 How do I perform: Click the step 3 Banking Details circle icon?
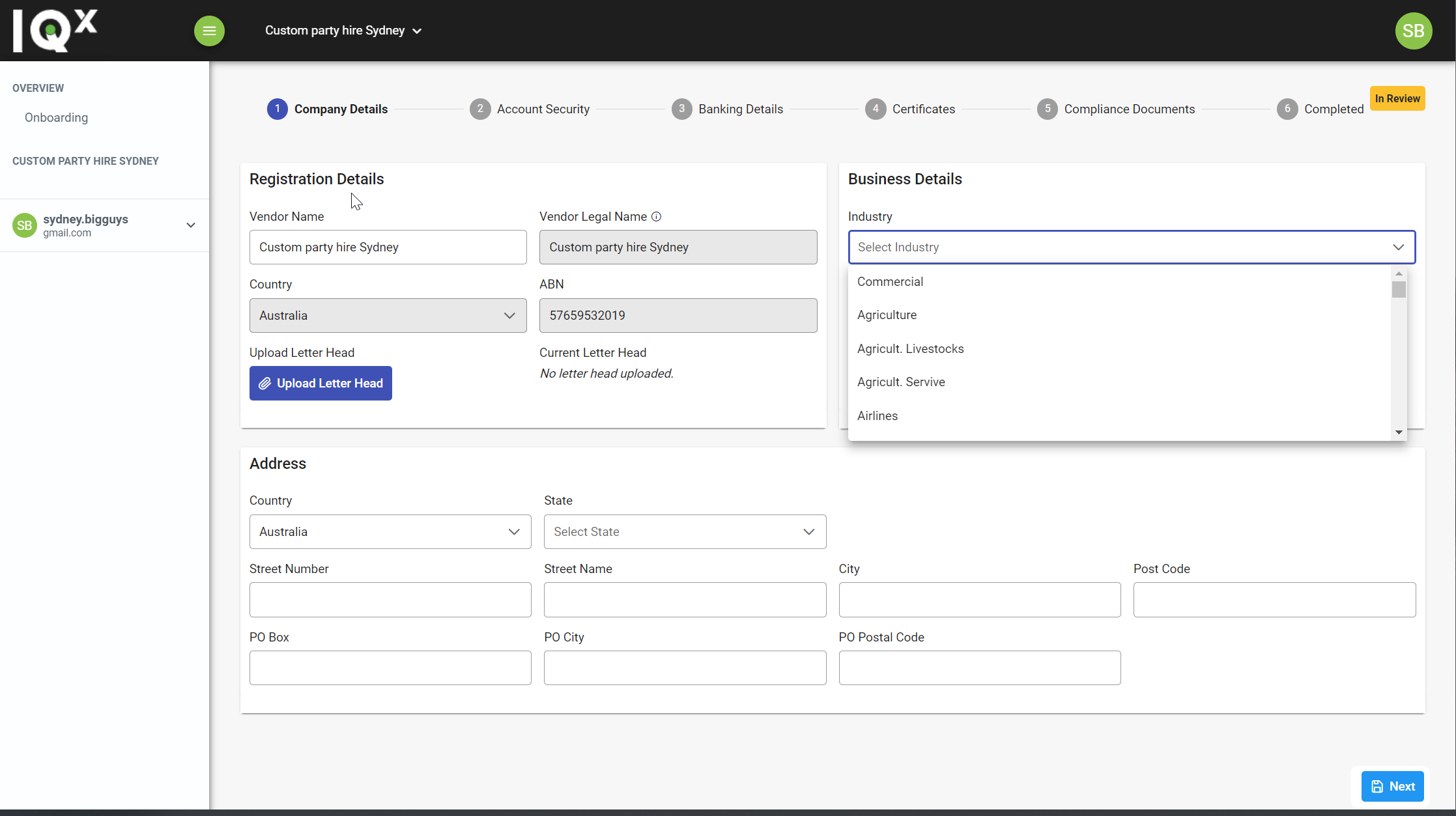point(681,109)
